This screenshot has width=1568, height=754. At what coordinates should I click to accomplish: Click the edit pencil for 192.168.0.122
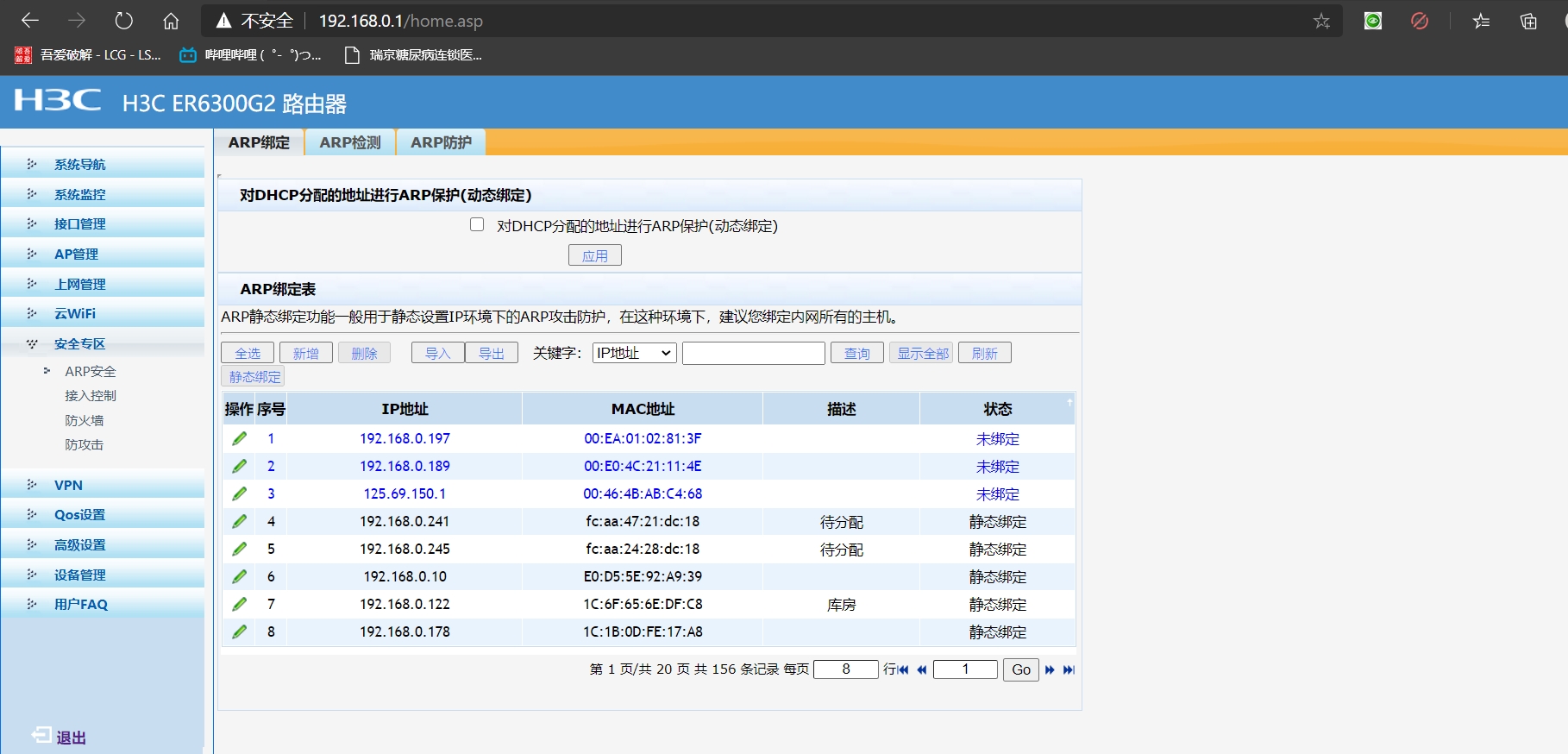point(240,604)
